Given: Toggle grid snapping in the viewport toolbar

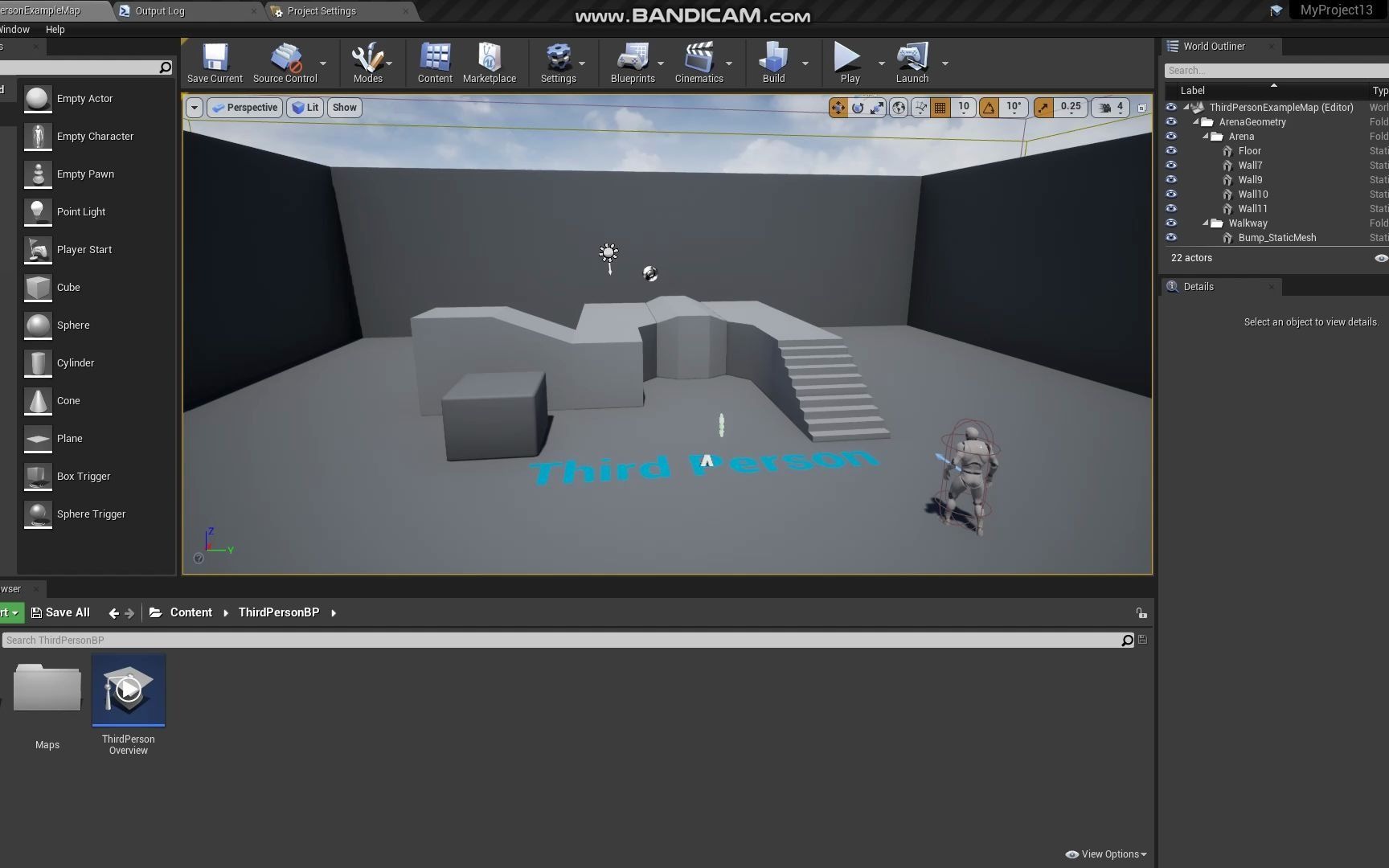Looking at the screenshot, I should click(x=939, y=107).
